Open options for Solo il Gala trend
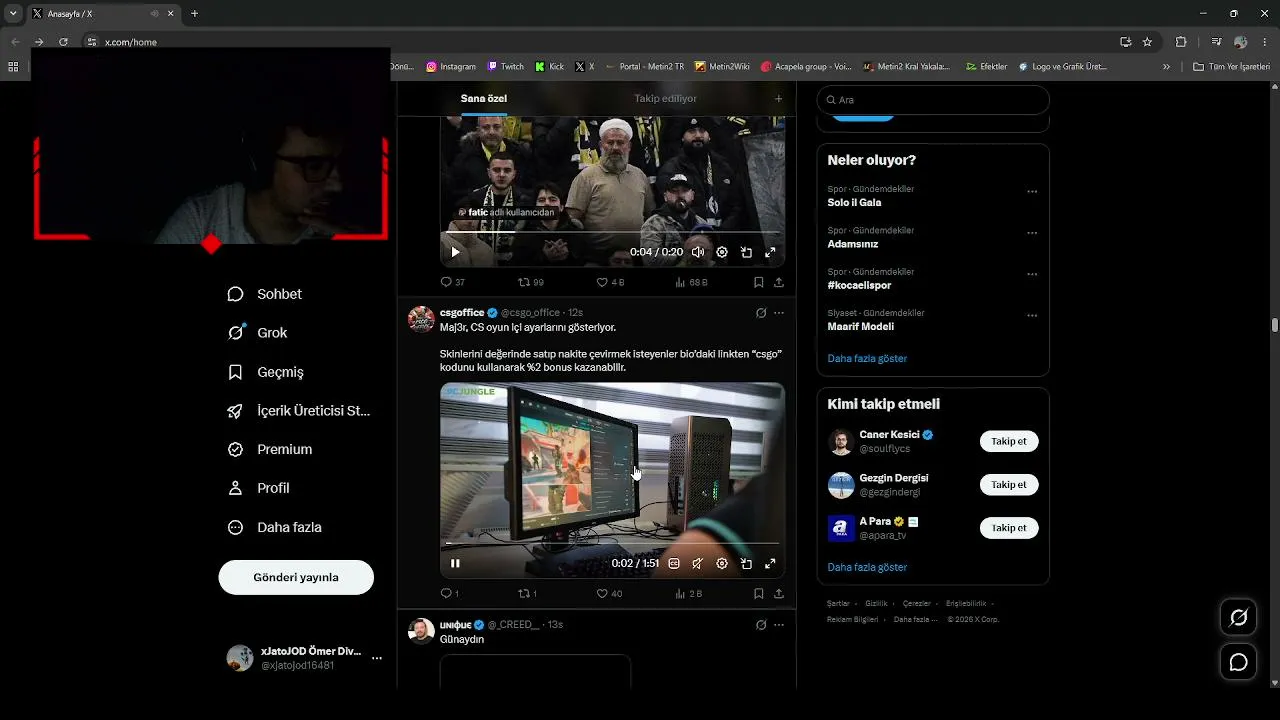The height and width of the screenshot is (720, 1280). 1032,192
